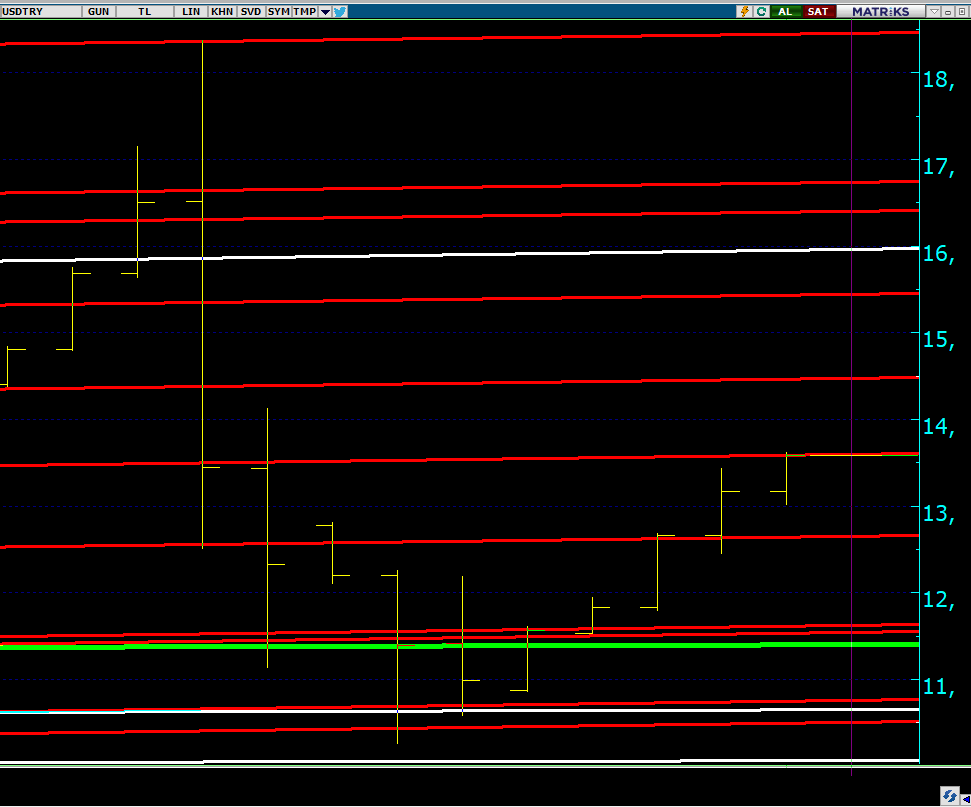Click the KHN toolbar button
The width and height of the screenshot is (971, 807).
coord(222,12)
